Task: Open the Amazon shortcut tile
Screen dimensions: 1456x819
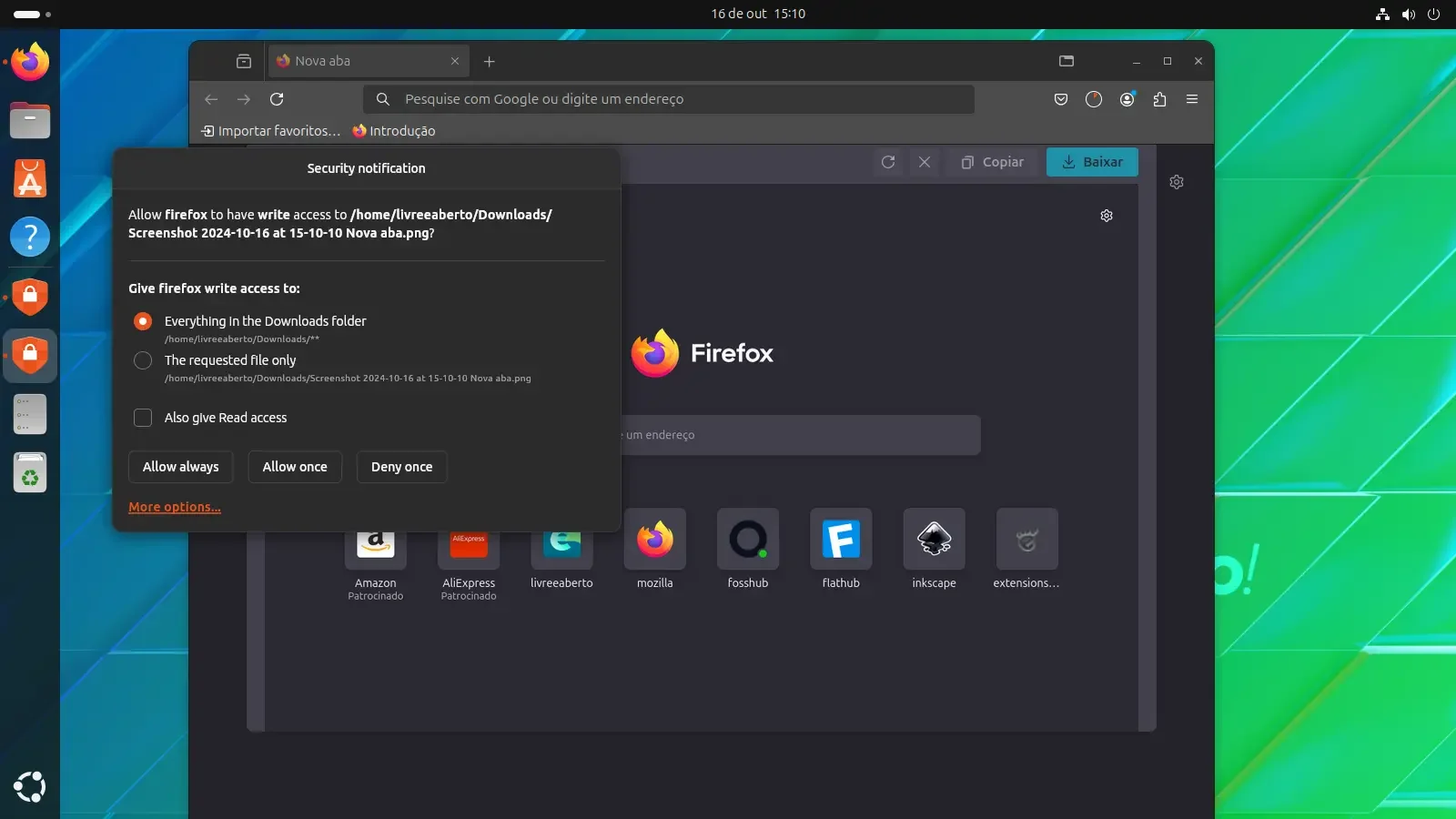Action: tap(376, 554)
